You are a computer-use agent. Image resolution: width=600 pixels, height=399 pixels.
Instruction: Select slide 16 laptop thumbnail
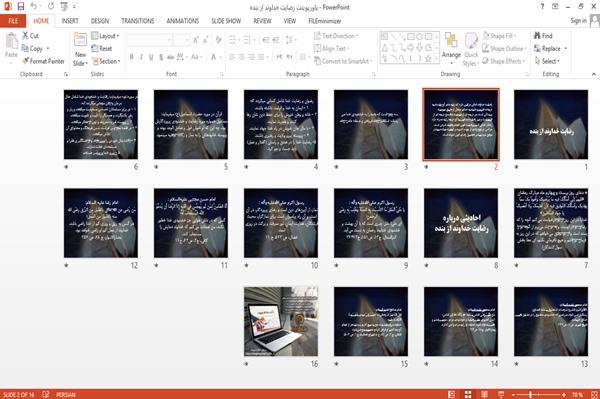coord(281,321)
